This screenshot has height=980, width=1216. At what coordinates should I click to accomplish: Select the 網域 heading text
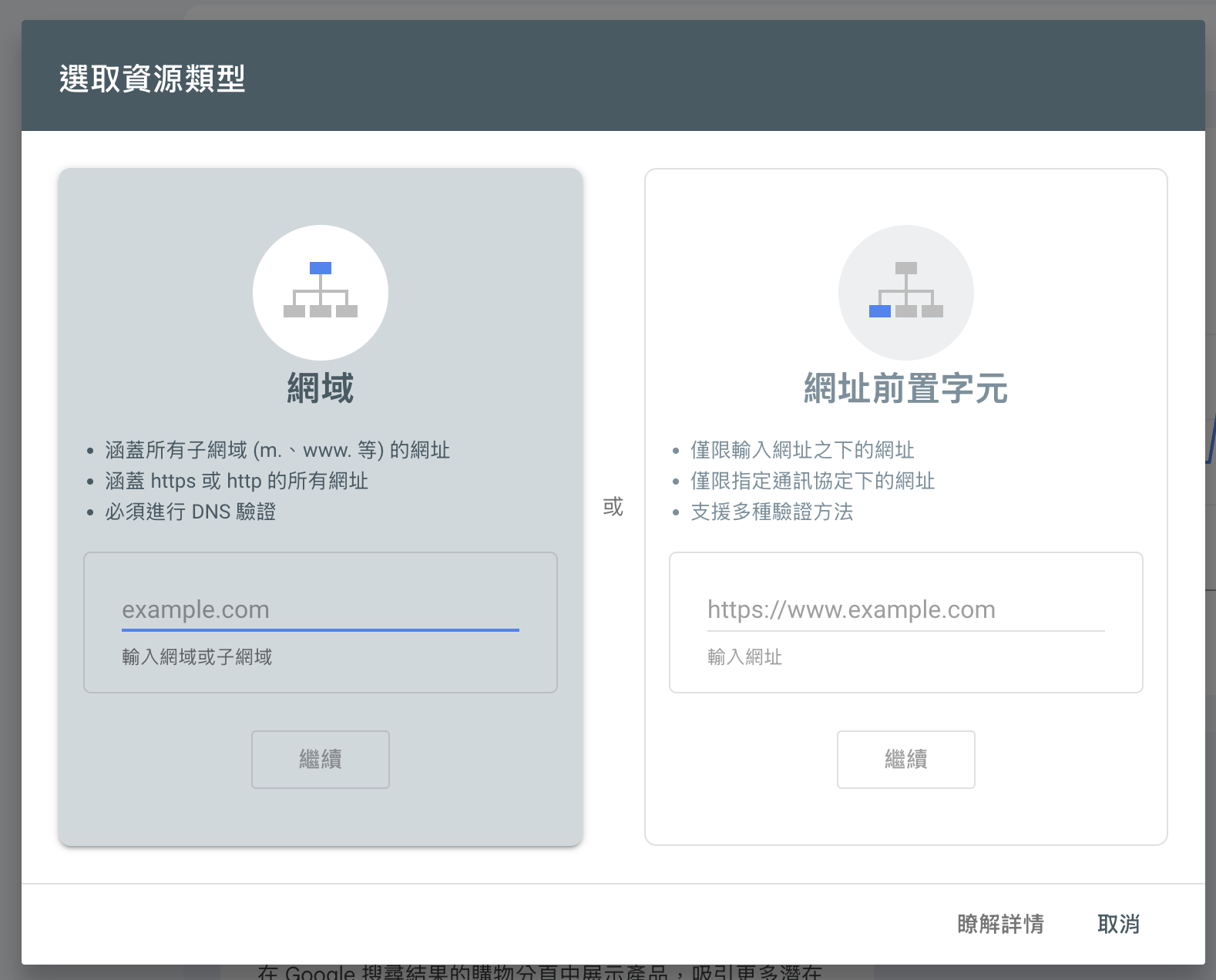point(320,388)
